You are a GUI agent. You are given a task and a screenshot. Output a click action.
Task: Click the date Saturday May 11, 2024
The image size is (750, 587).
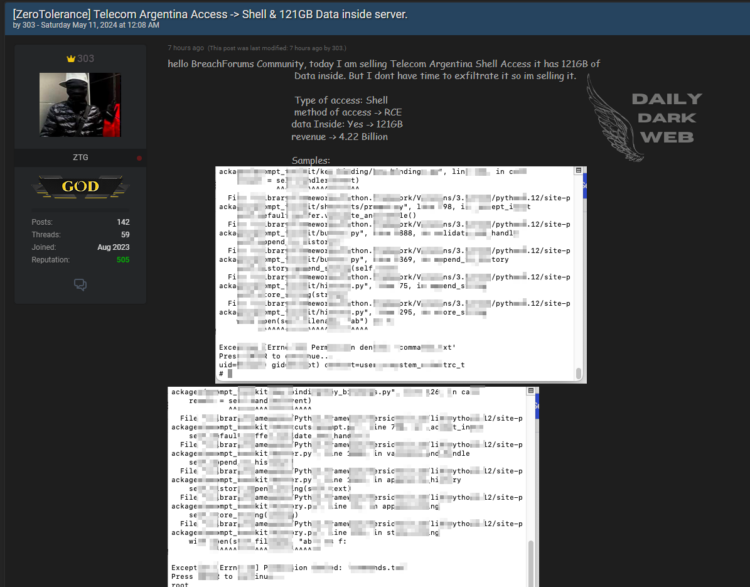pos(79,25)
